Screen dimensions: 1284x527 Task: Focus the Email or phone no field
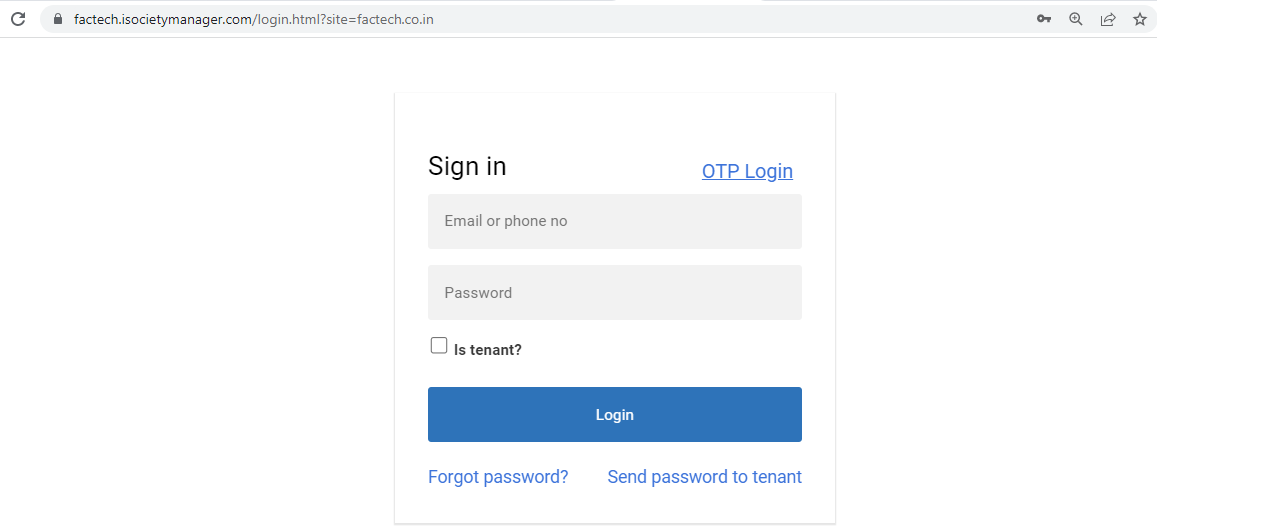[614, 221]
